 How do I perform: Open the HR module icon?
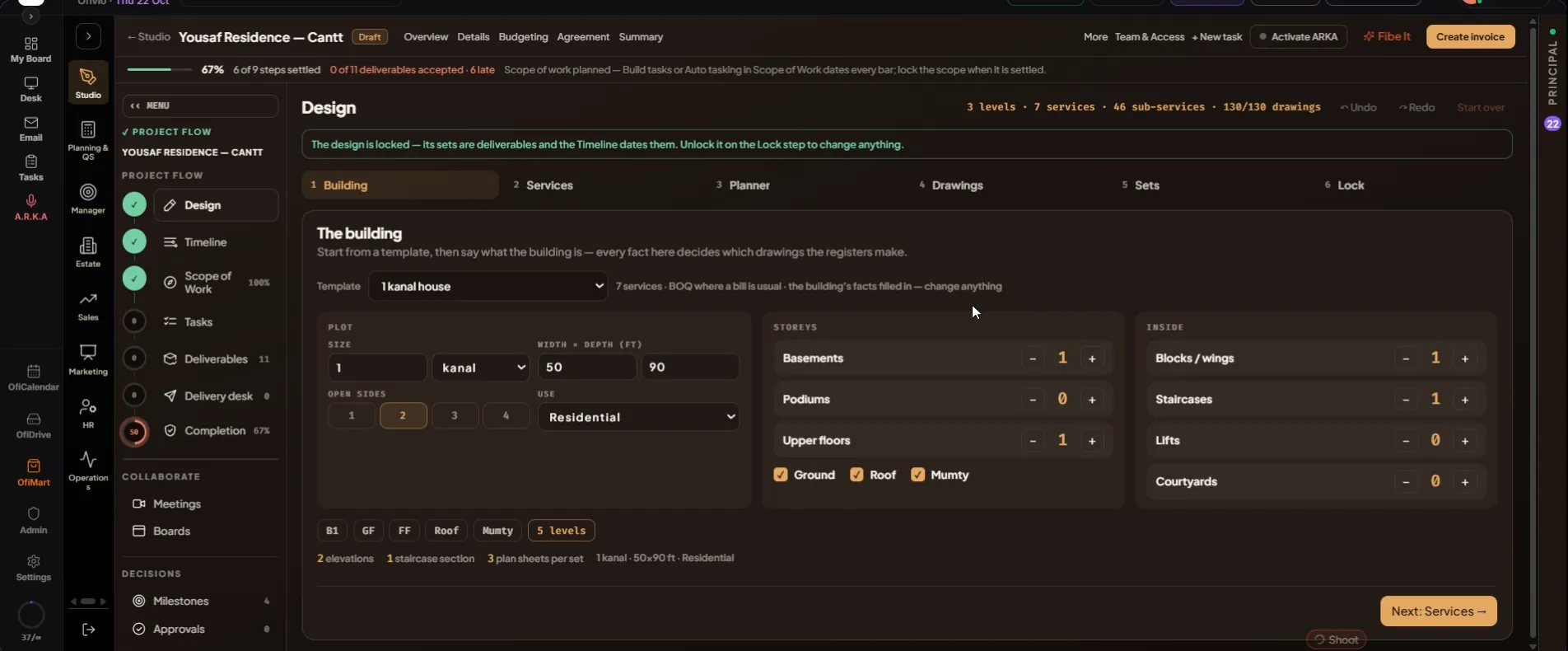tap(88, 414)
